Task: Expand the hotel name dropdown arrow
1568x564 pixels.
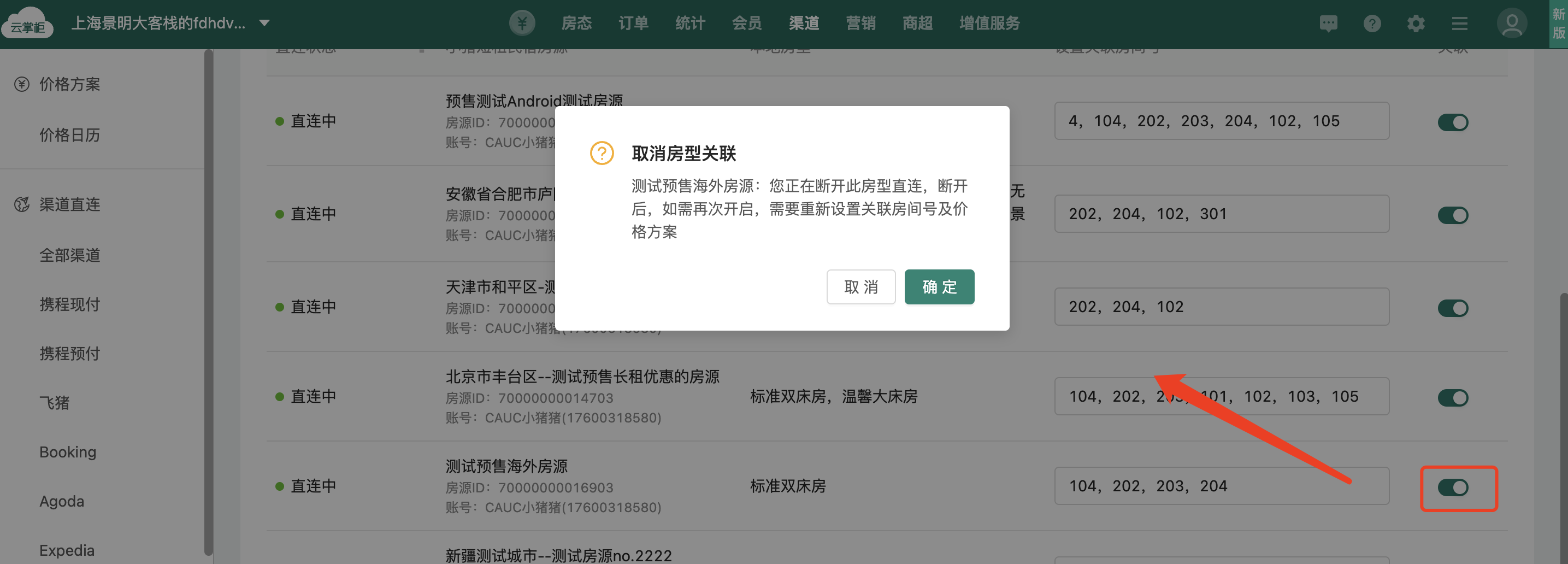Action: click(x=264, y=23)
